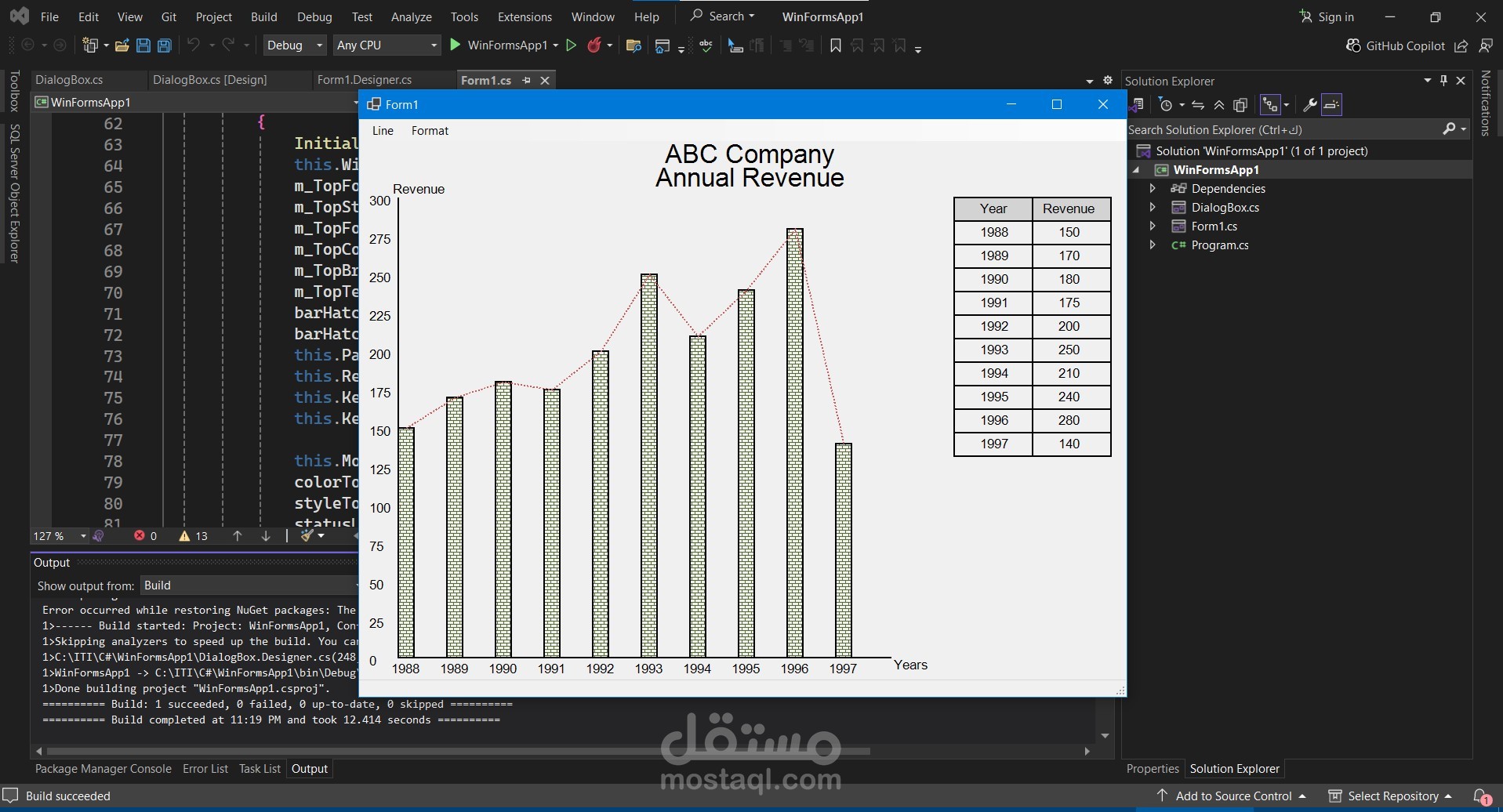Toggle the nesting view icon in Solution Explorer
This screenshot has height=812, width=1503.
(1270, 105)
